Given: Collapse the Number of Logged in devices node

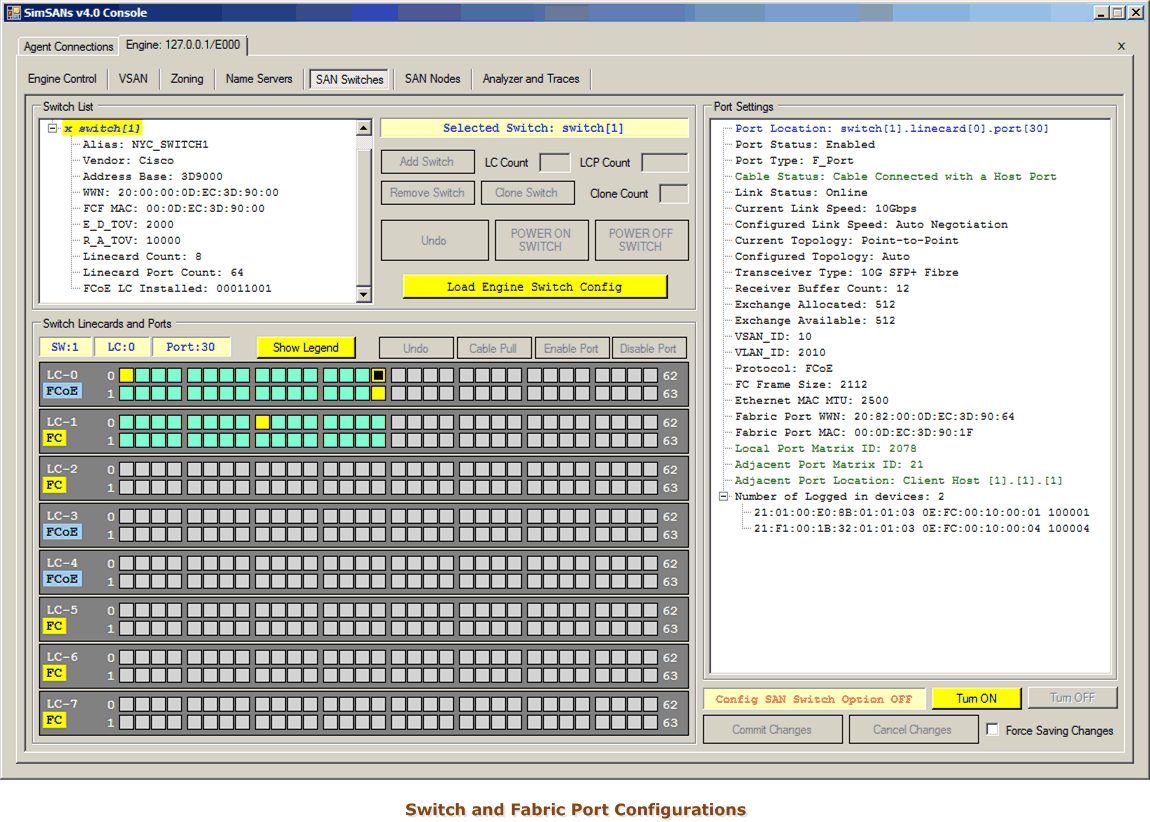Looking at the screenshot, I should (724, 496).
